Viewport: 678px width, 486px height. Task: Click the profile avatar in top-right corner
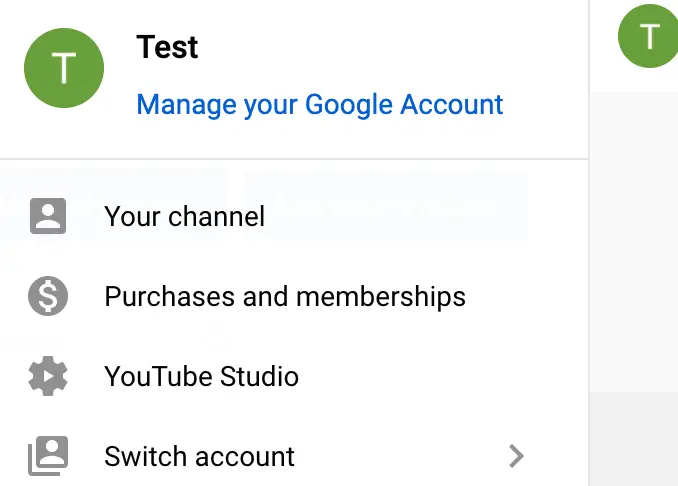point(648,37)
